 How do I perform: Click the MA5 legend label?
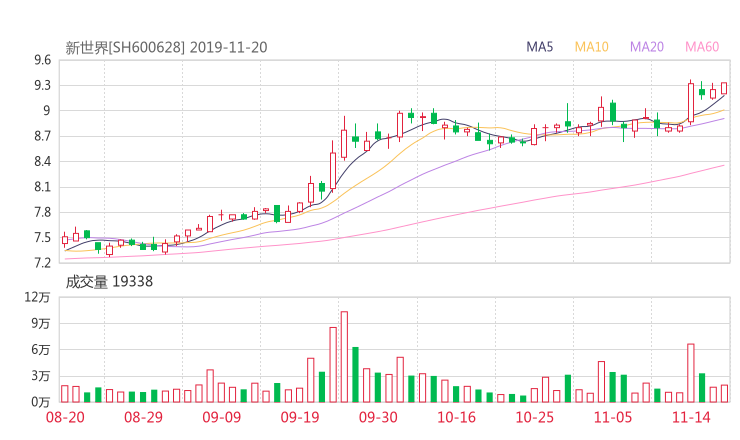(x=539, y=47)
